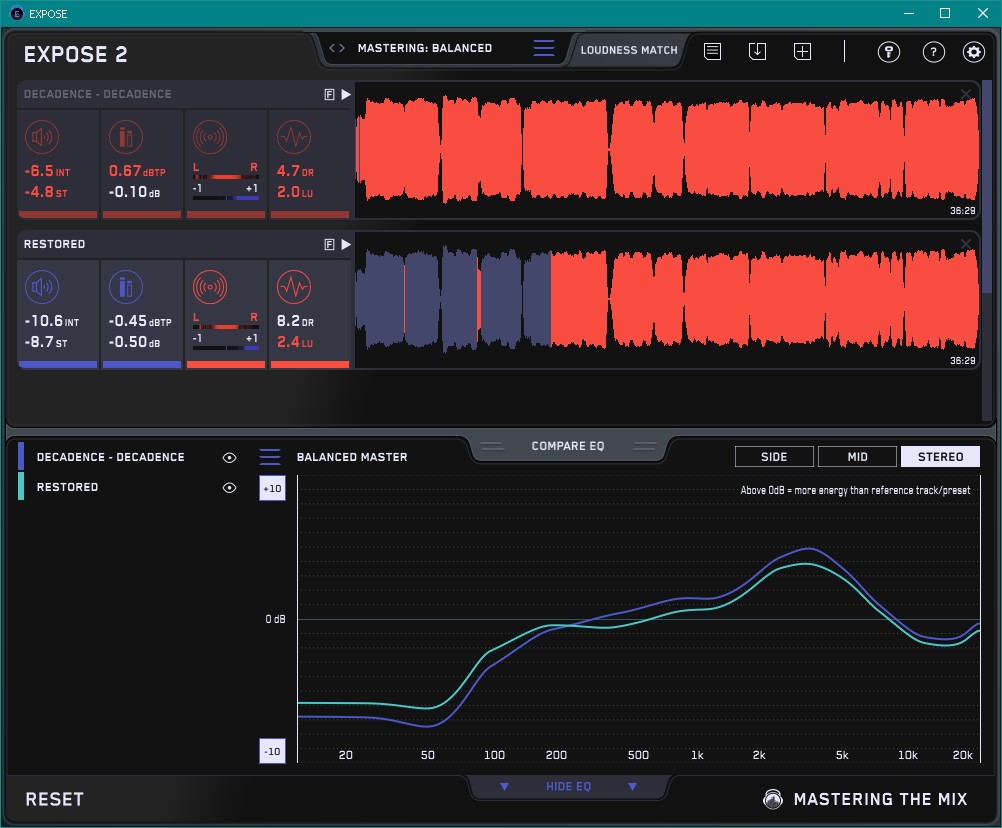Click the add track plus icon
Image resolution: width=1002 pixels, height=828 pixels.
click(803, 51)
